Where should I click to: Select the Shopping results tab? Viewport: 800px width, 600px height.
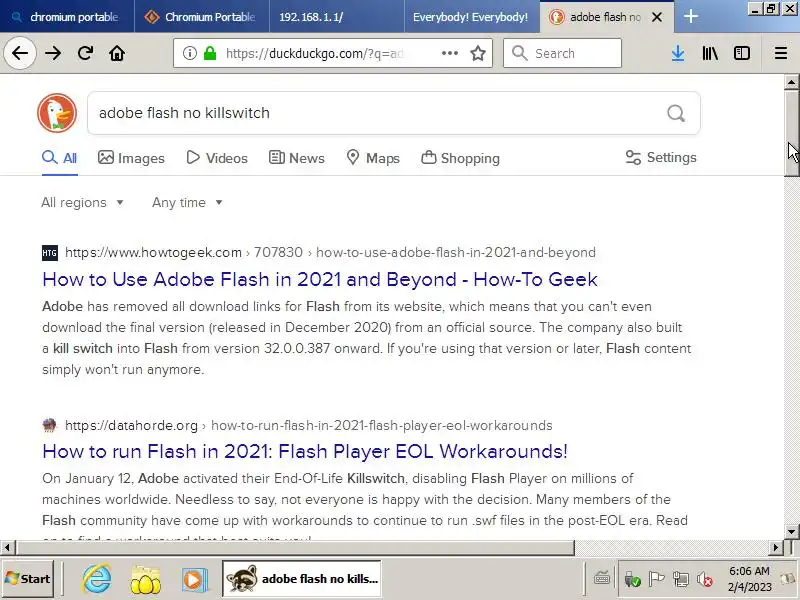[460, 158]
